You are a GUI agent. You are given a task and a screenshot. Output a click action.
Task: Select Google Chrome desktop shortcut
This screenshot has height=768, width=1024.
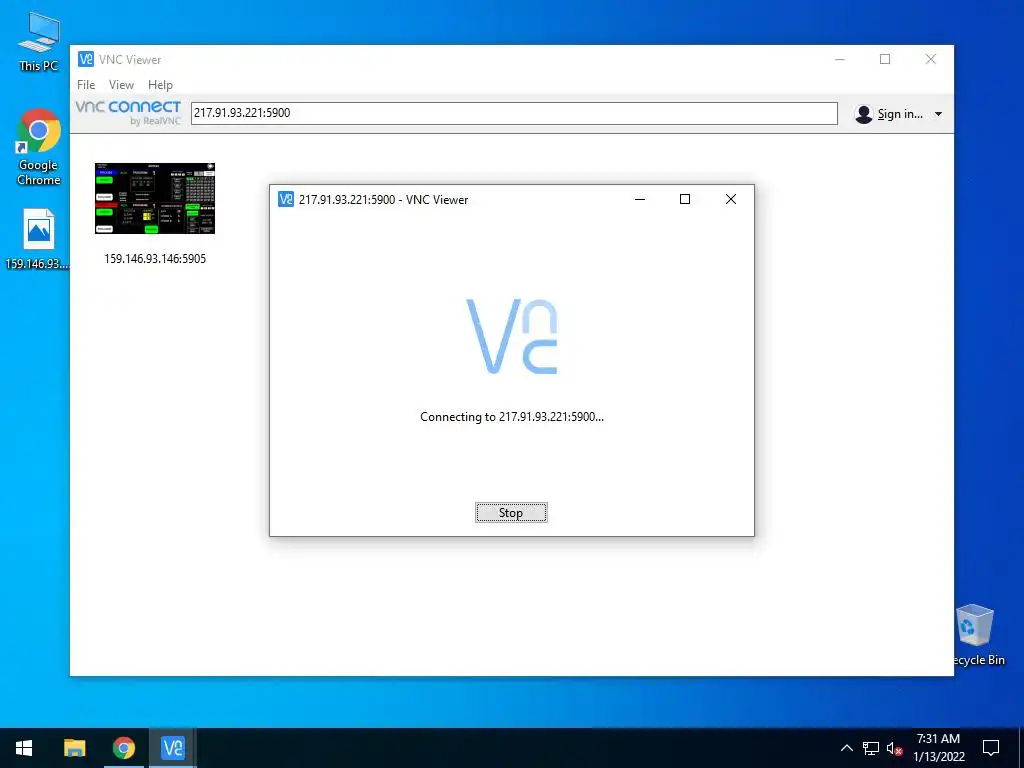coord(39,148)
